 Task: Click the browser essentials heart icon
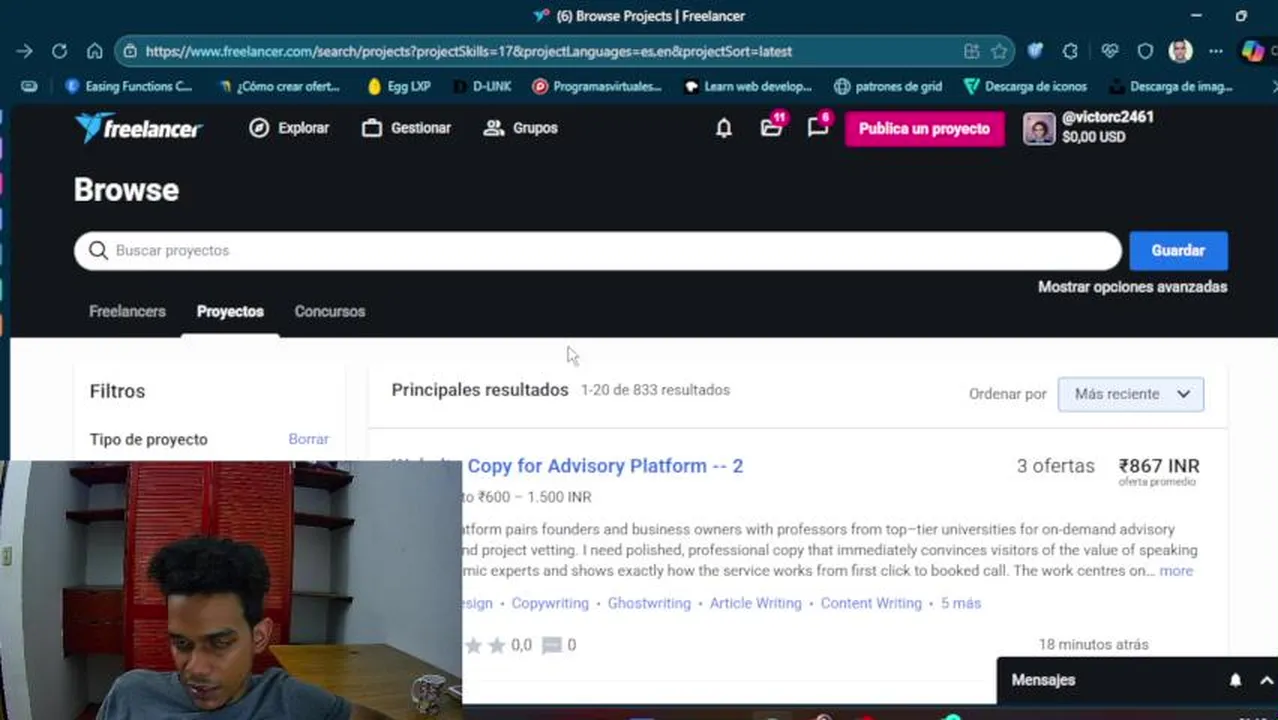(x=1109, y=51)
